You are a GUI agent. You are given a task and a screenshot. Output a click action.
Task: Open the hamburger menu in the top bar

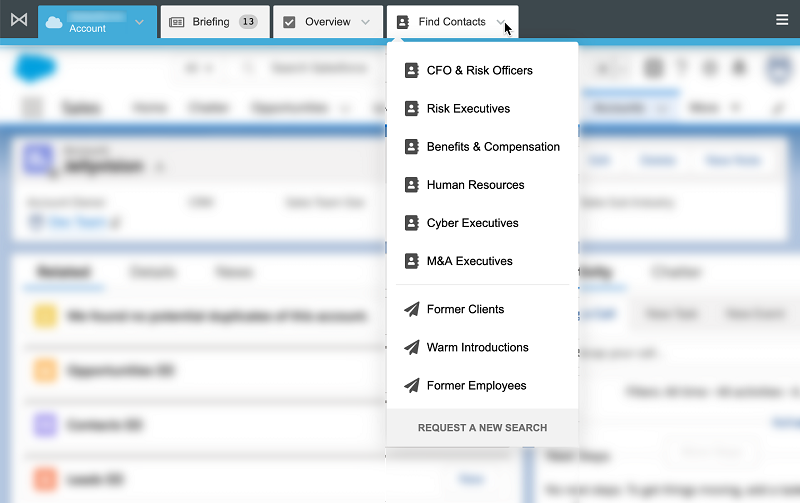[x=782, y=20]
